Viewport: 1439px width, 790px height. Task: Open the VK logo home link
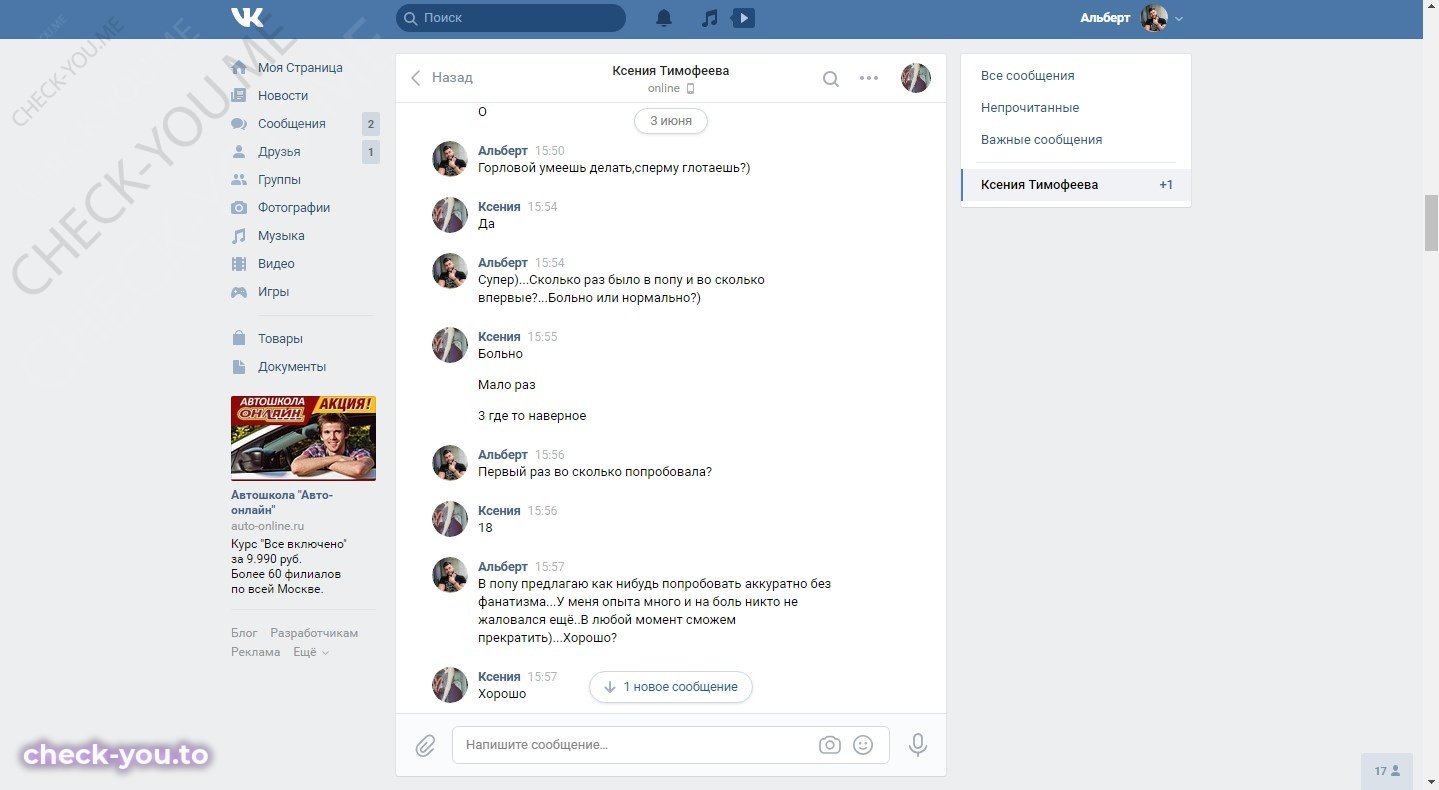(x=247, y=18)
